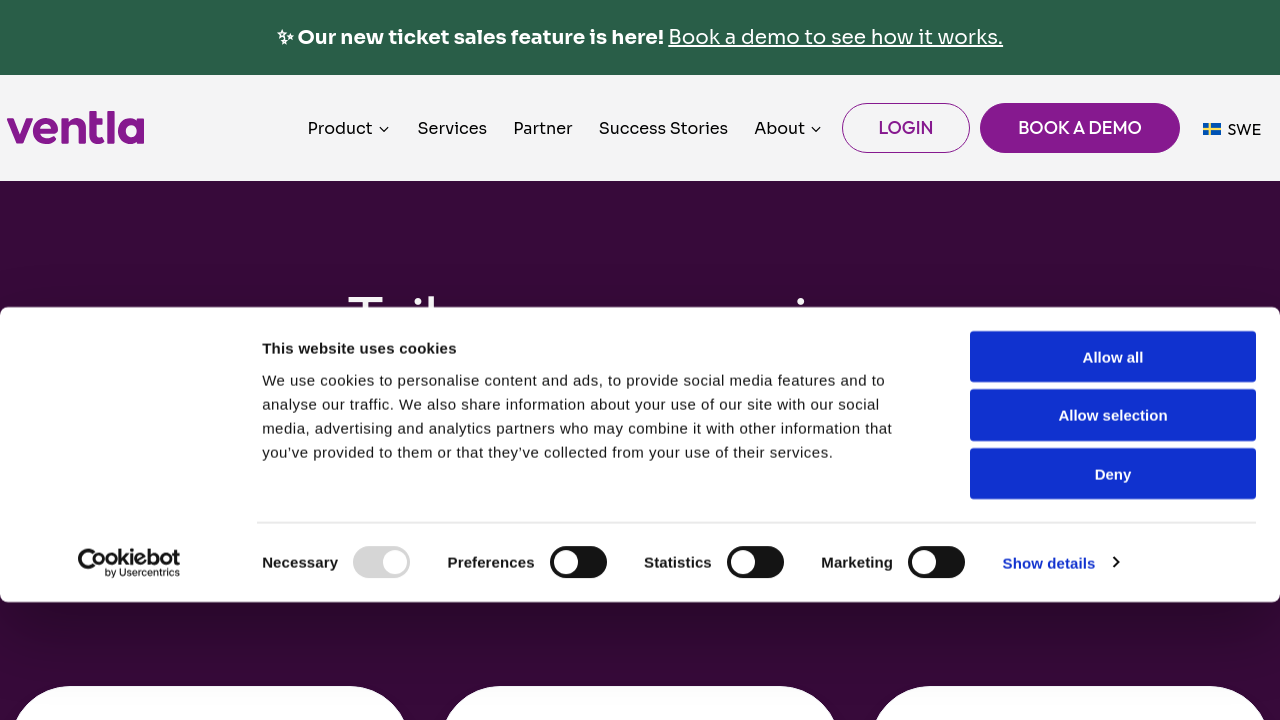Expand the Show details arrow
This screenshot has height=720, width=1280.
point(1116,562)
